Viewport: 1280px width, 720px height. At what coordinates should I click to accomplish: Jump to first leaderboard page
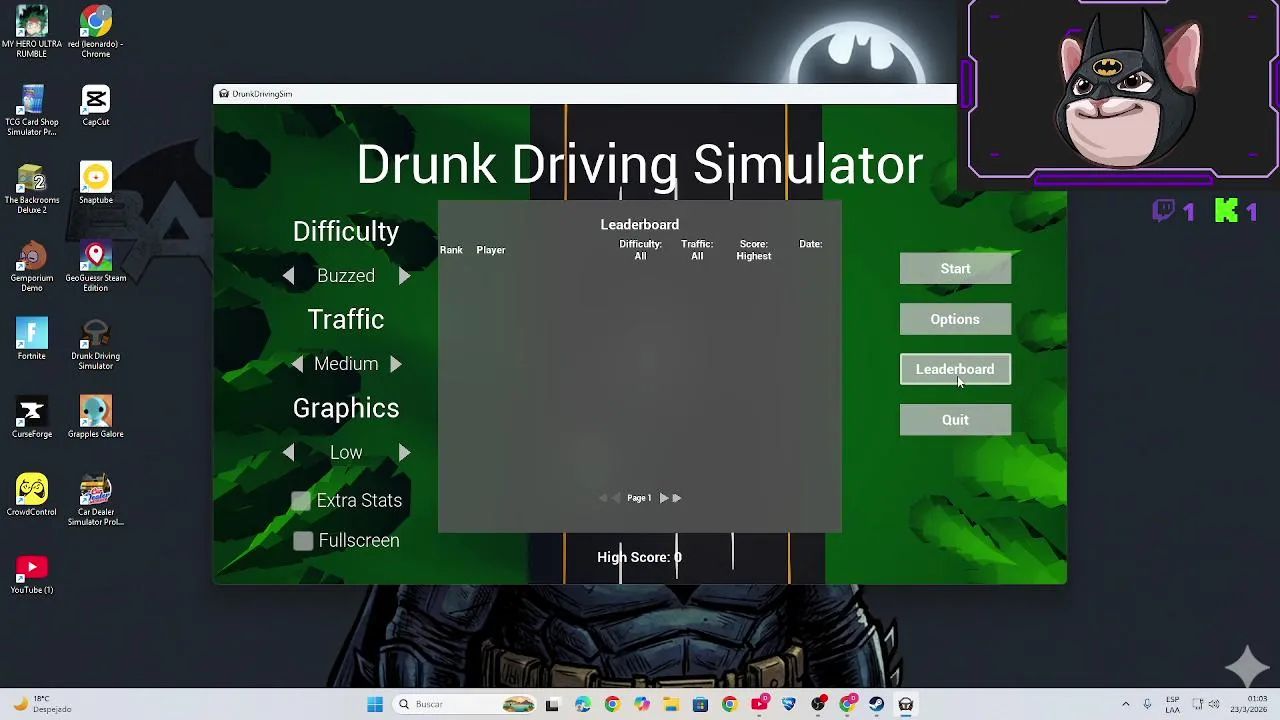[x=603, y=498]
